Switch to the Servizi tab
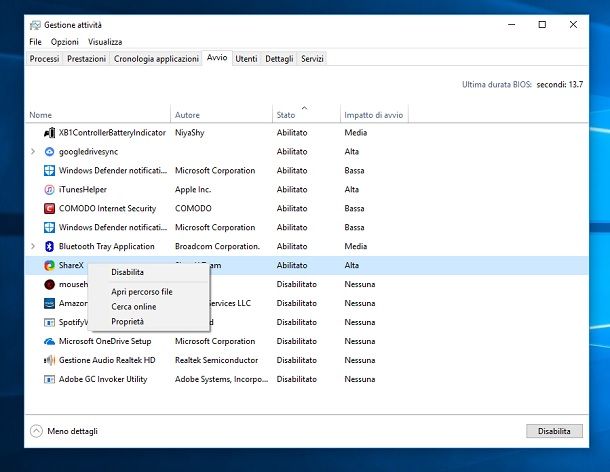610x472 pixels. point(312,59)
